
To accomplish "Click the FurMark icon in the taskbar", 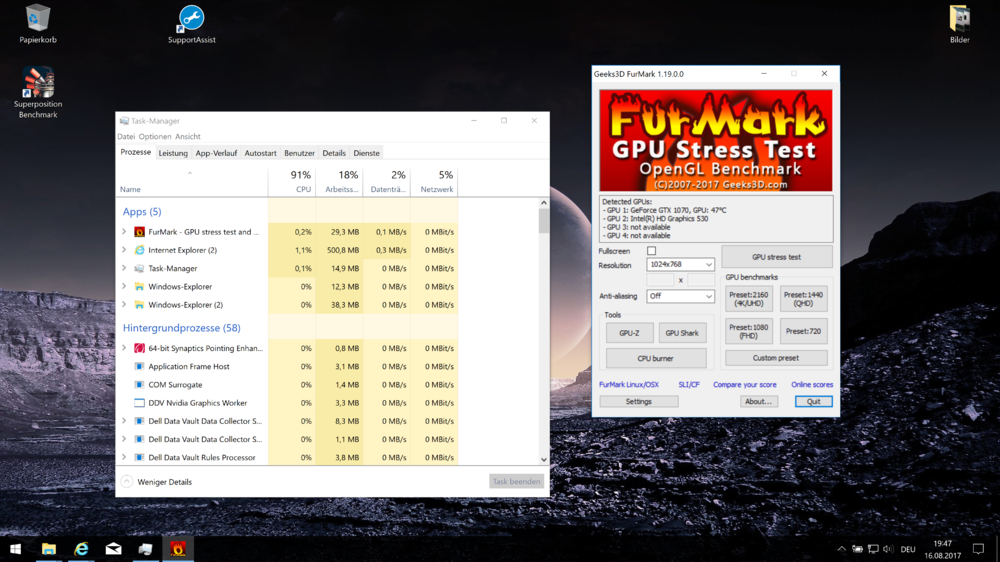I will [178, 549].
